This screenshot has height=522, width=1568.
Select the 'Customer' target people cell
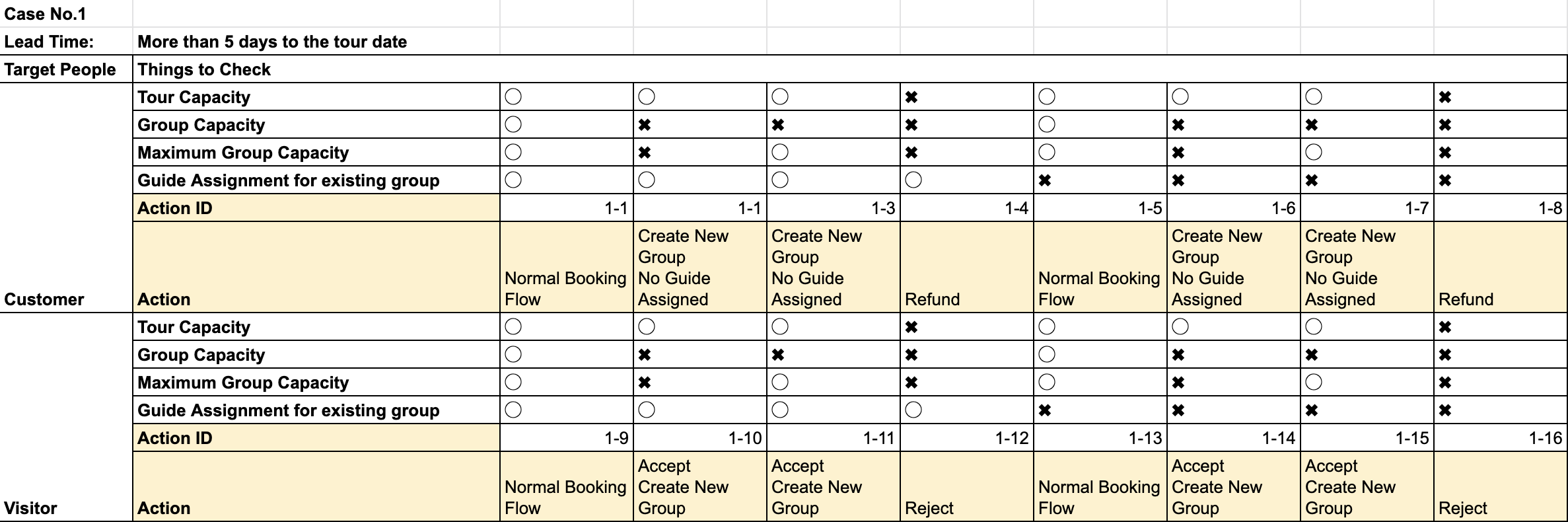pyautogui.click(x=44, y=299)
